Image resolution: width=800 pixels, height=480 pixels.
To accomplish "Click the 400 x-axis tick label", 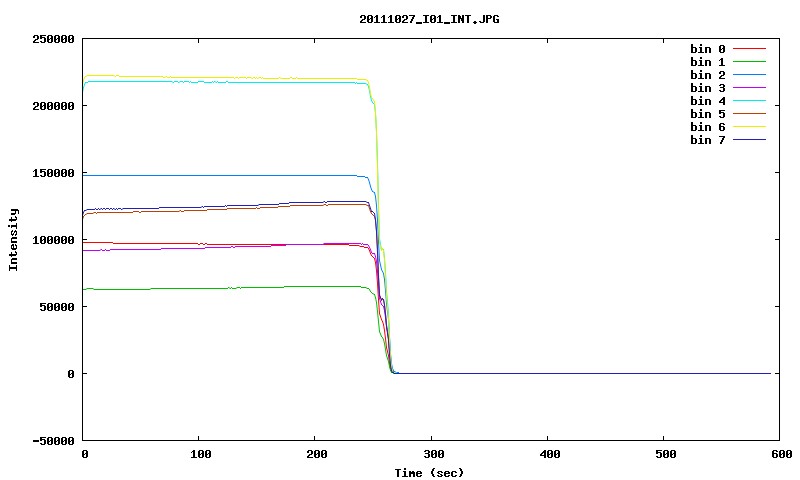I will point(549,454).
